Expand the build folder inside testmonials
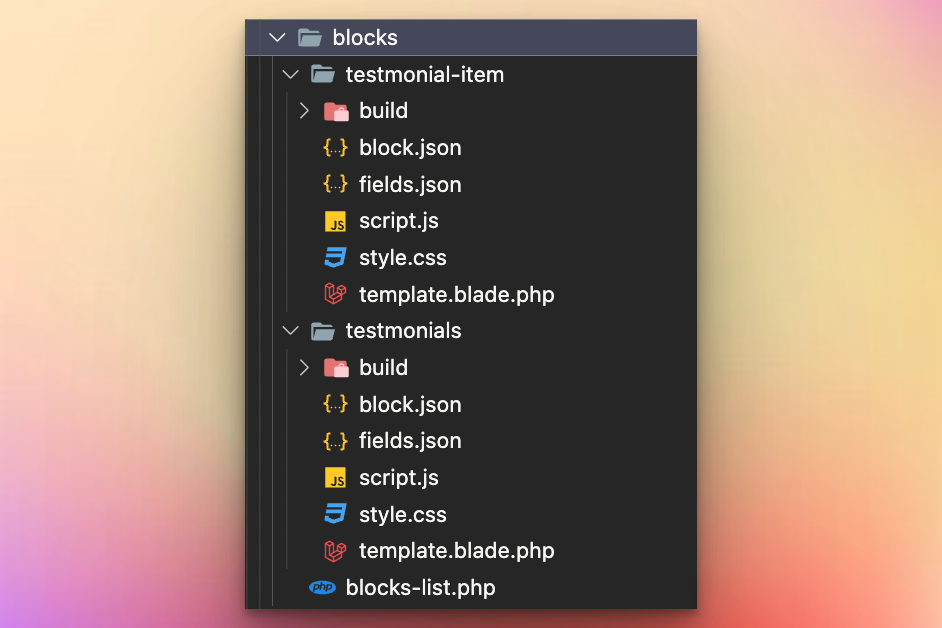 305,368
